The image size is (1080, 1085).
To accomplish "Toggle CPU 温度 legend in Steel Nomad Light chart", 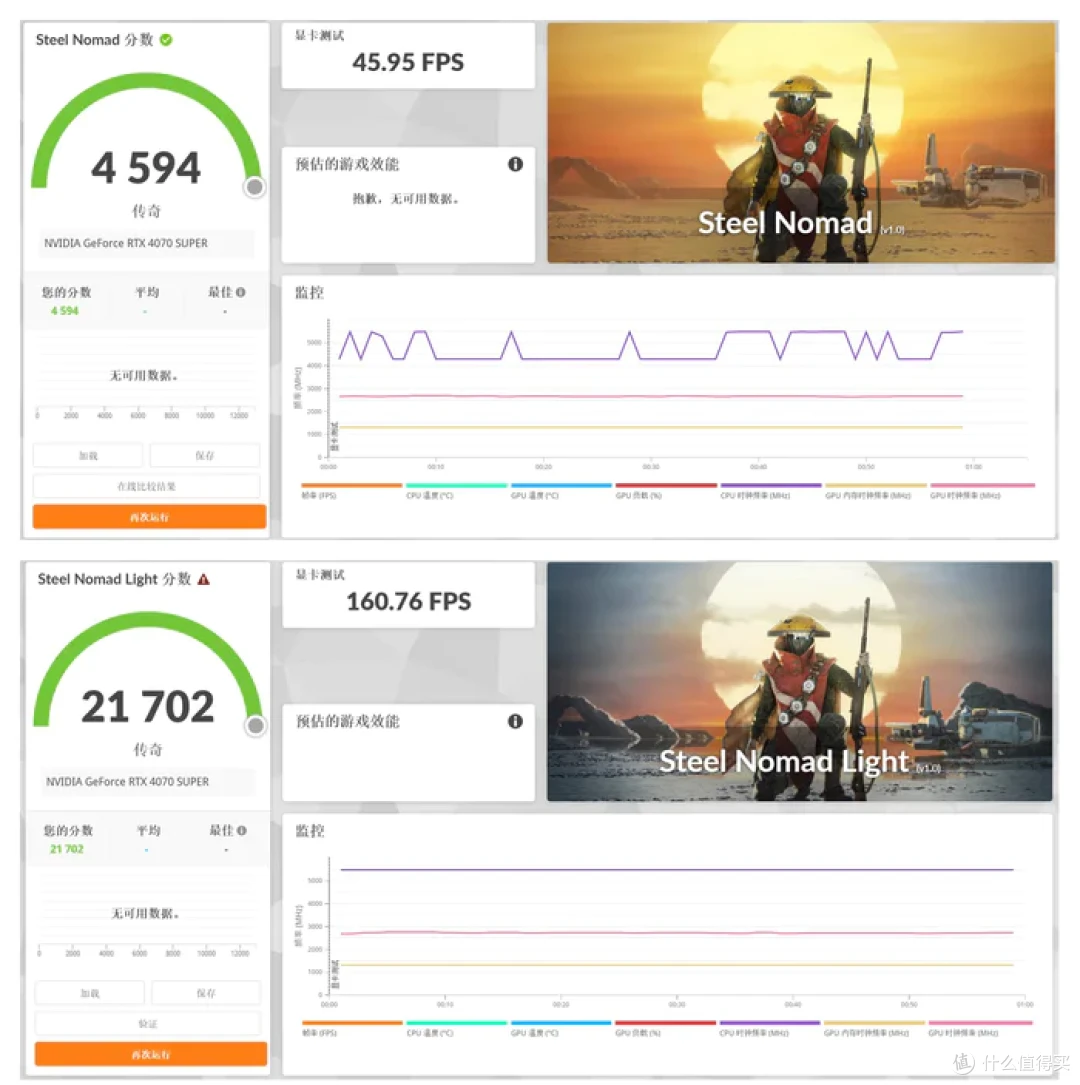I will click(x=457, y=1028).
